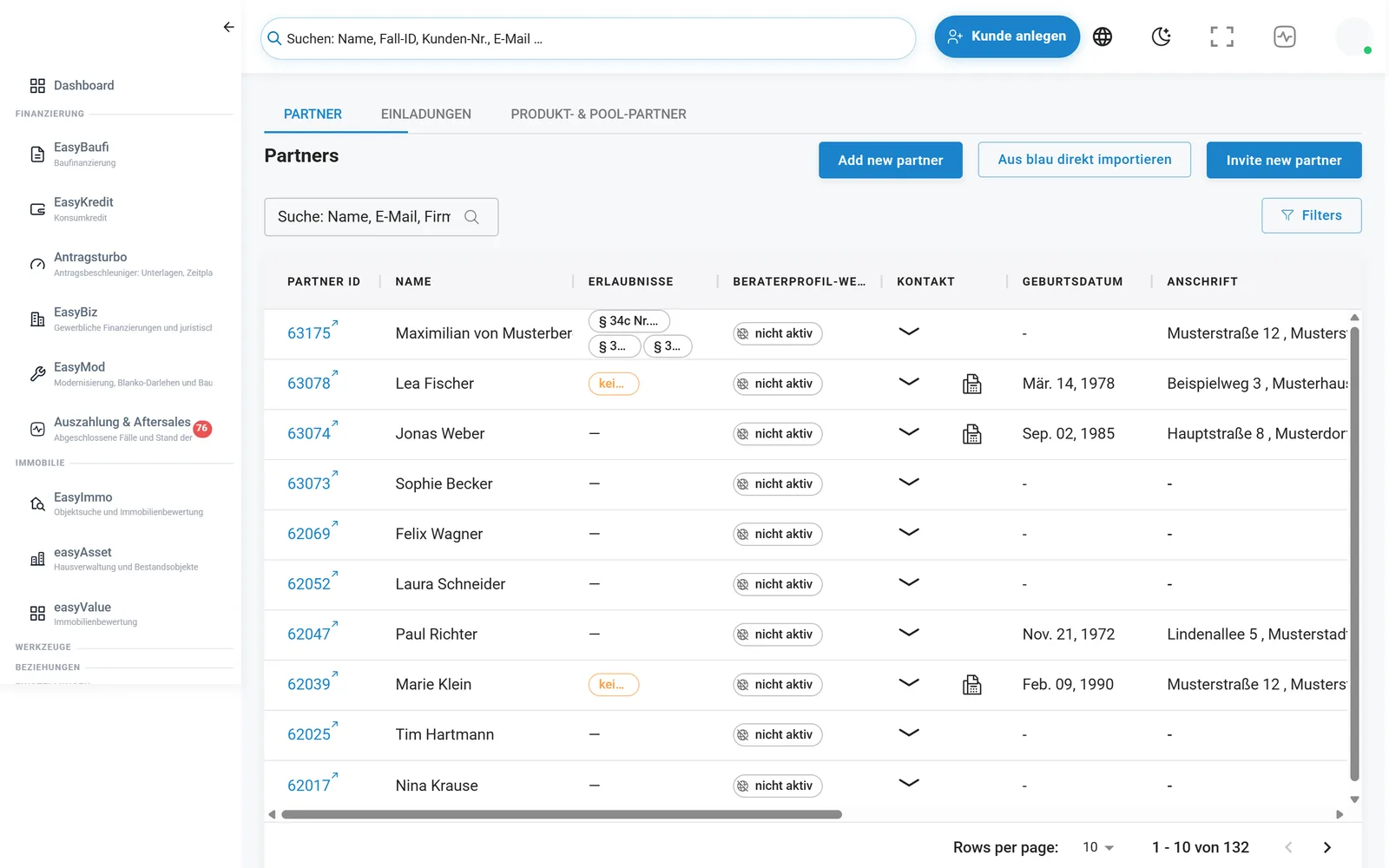The image size is (1389, 868).
Task: Switch to the EINLADUNGEN tab
Action: [426, 114]
